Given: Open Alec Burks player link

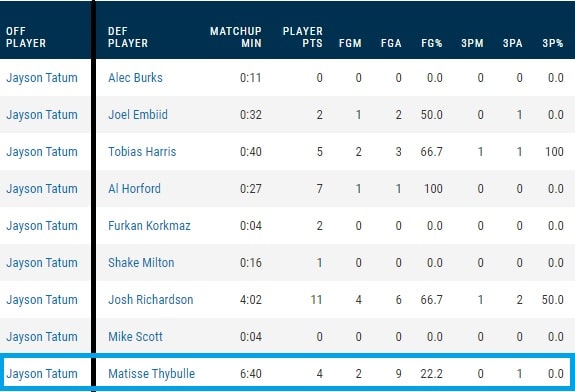Looking at the screenshot, I should pyautogui.click(x=135, y=78).
